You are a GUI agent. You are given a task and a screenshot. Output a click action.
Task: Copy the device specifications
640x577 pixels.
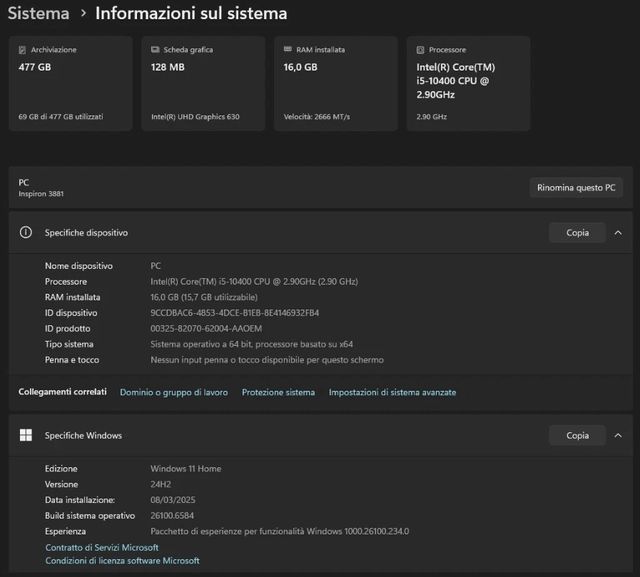tap(577, 232)
